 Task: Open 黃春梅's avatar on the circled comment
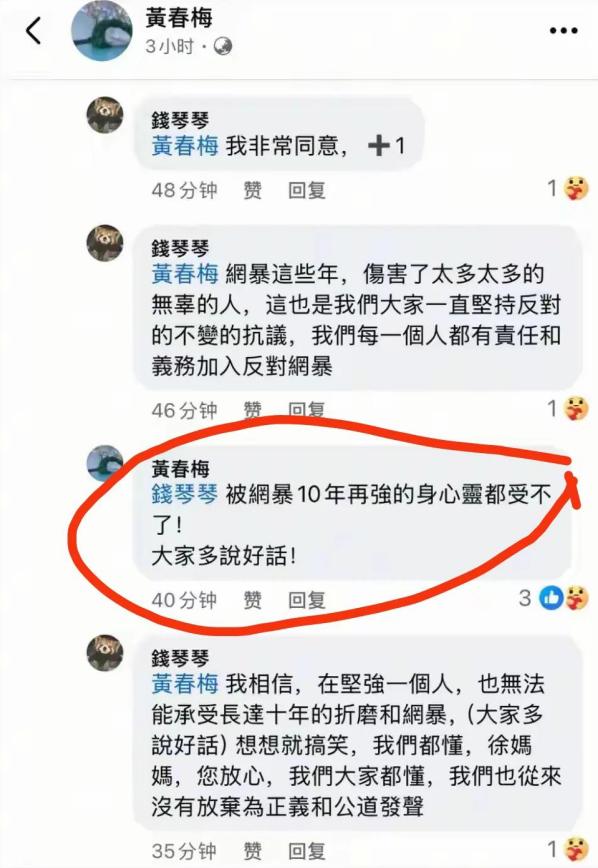click(105, 463)
